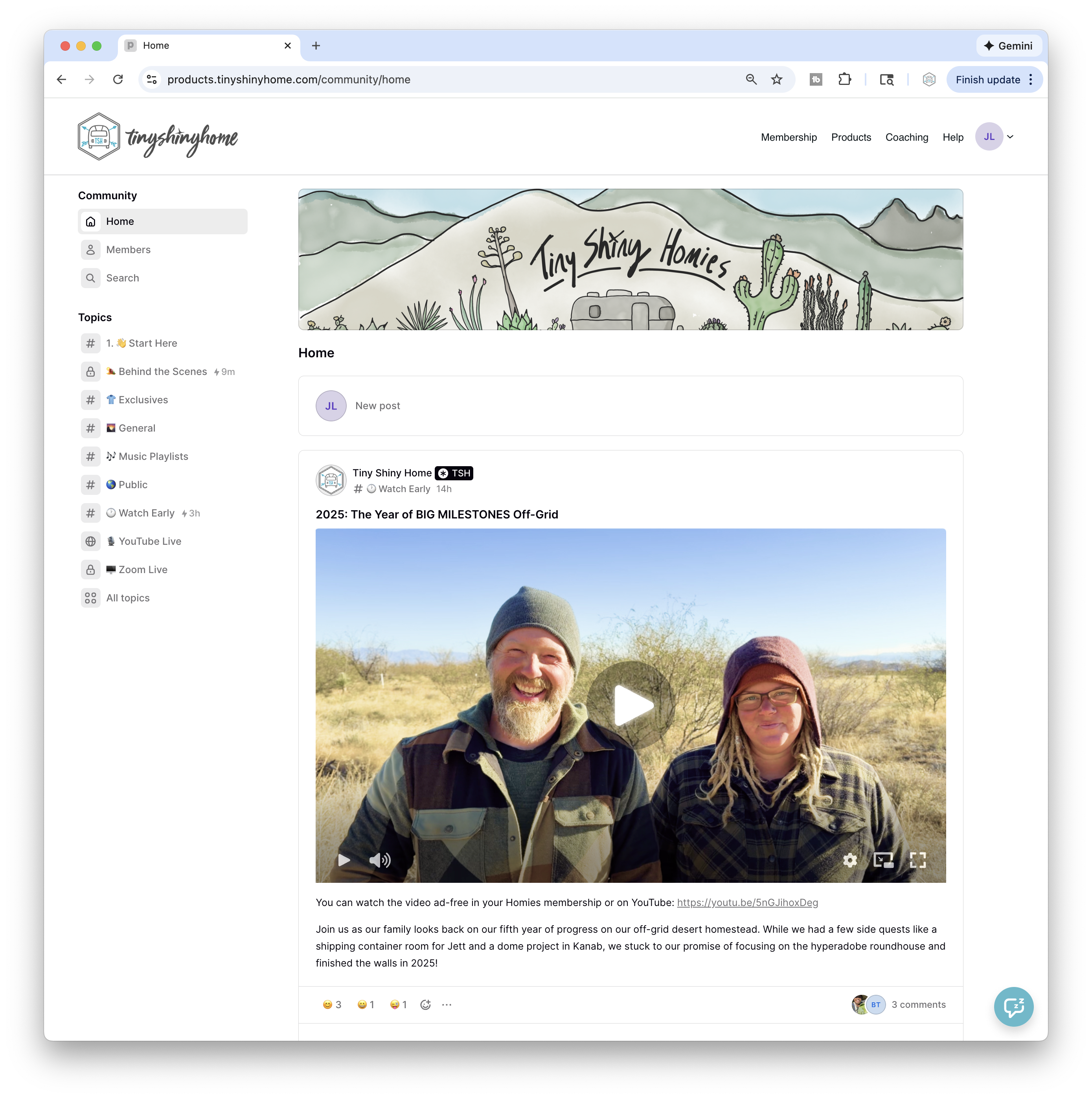Enter fullscreen on the video player
Screen dimensions: 1092x1099
pos(917,860)
